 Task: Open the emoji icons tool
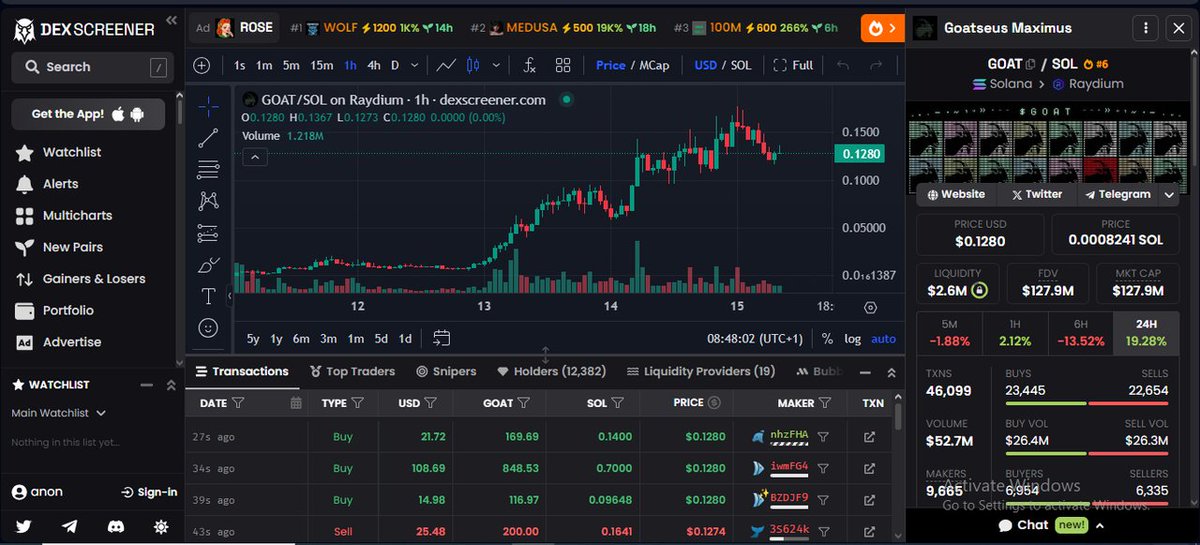208,327
